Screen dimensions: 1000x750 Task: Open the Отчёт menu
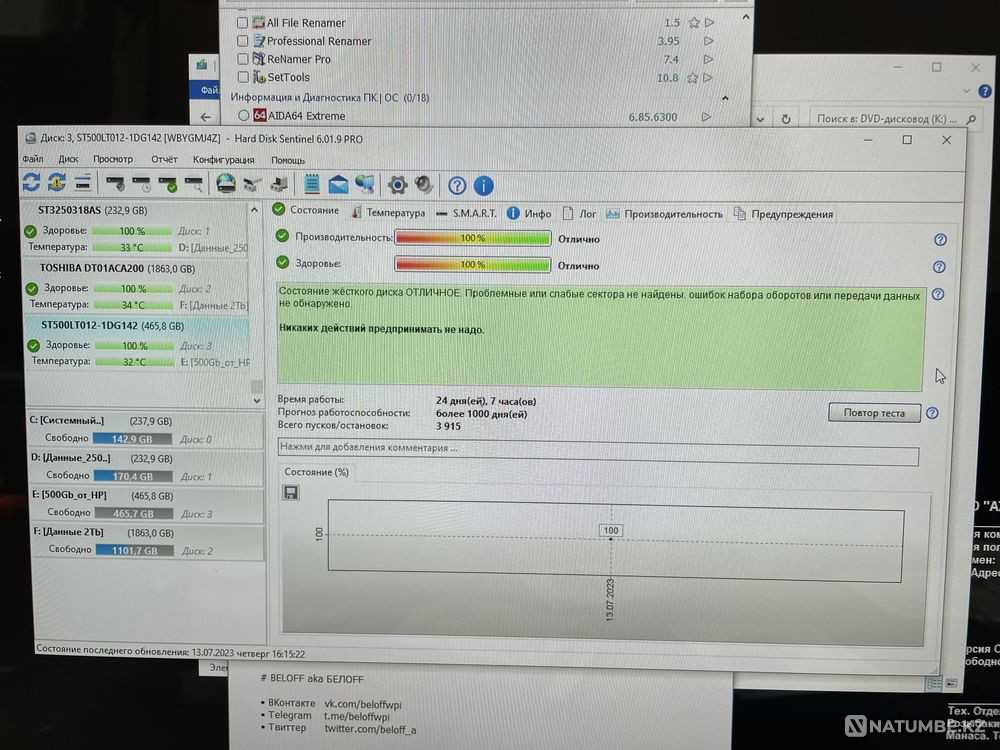point(164,159)
